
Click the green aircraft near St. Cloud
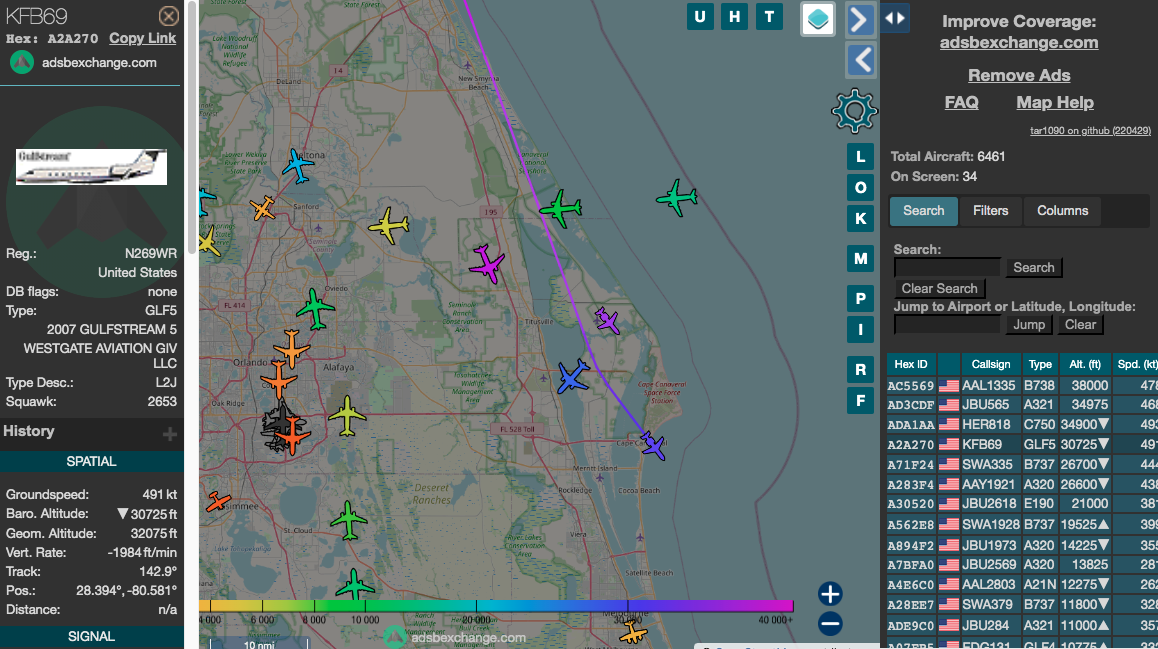point(349,521)
